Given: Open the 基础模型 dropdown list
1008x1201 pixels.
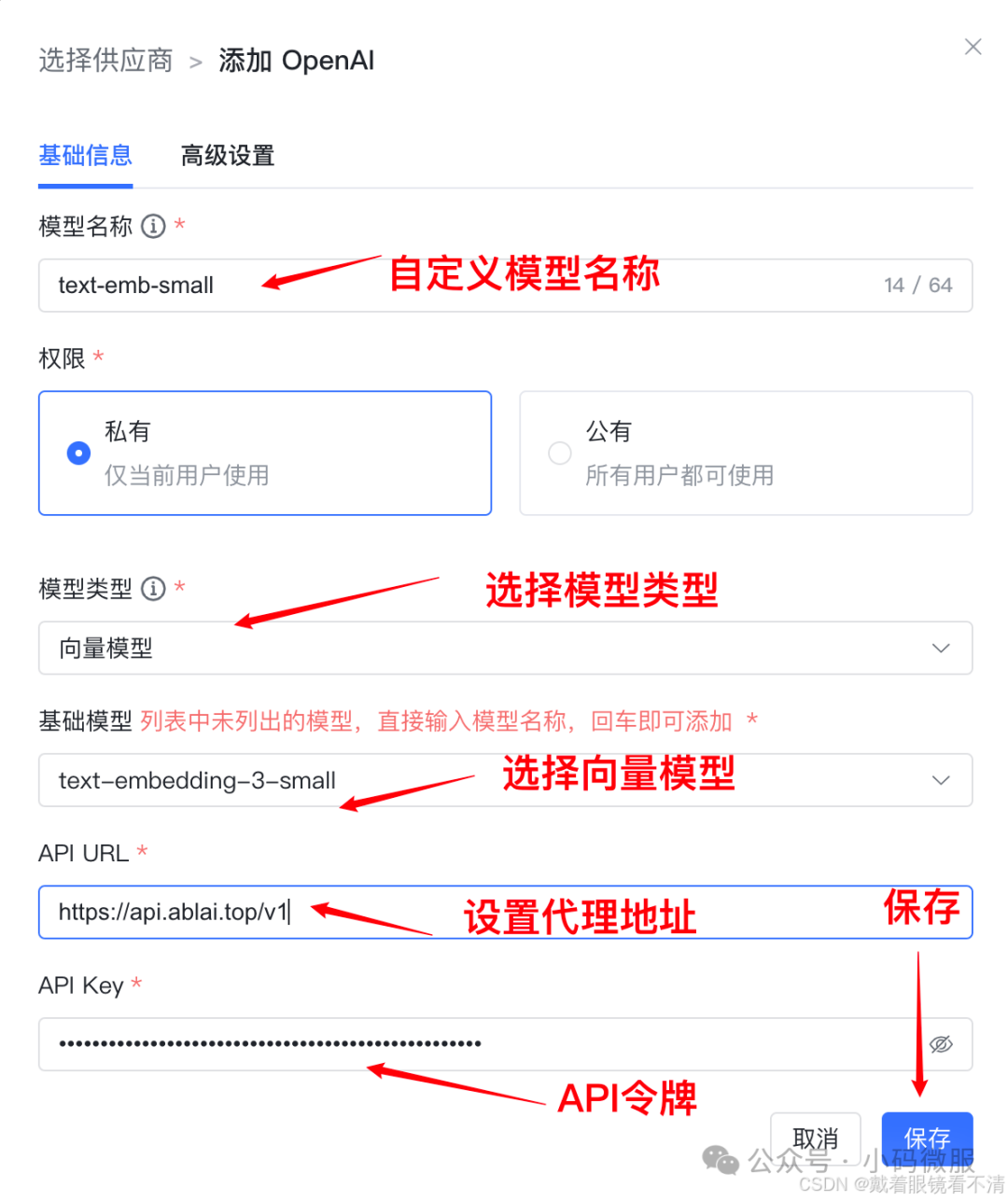Looking at the screenshot, I should (505, 780).
